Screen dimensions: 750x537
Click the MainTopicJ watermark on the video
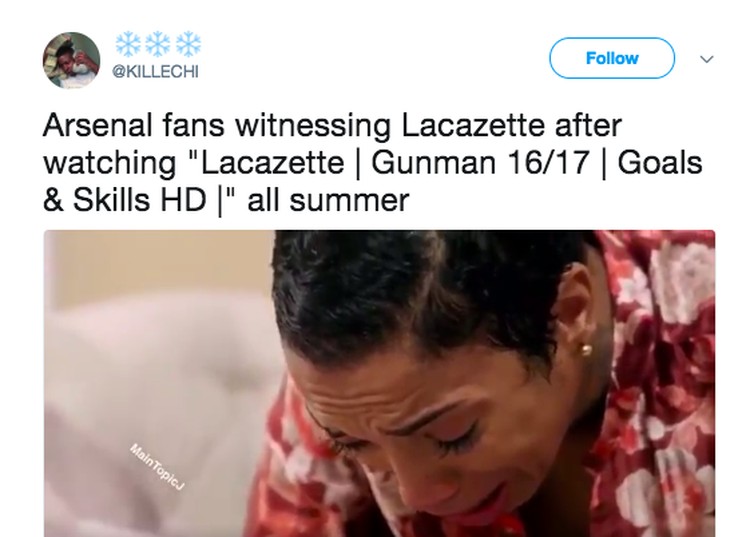(157, 467)
